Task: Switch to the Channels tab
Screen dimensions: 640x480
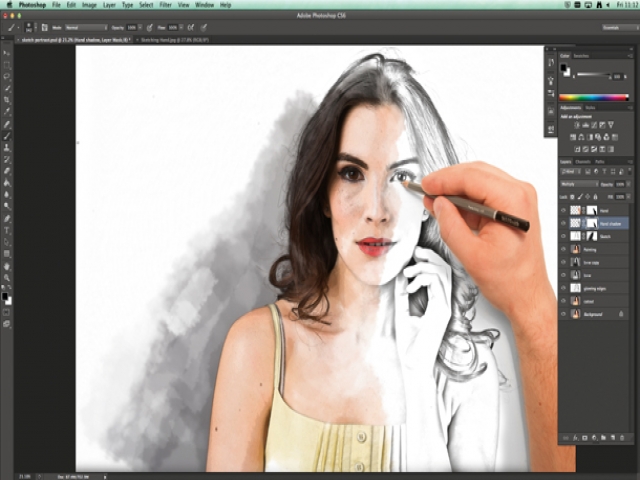Action: [583, 162]
